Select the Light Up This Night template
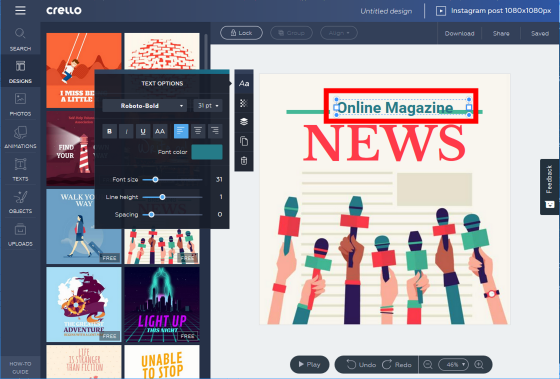Screen dimensions: 560x379 pyautogui.click(x=162, y=304)
